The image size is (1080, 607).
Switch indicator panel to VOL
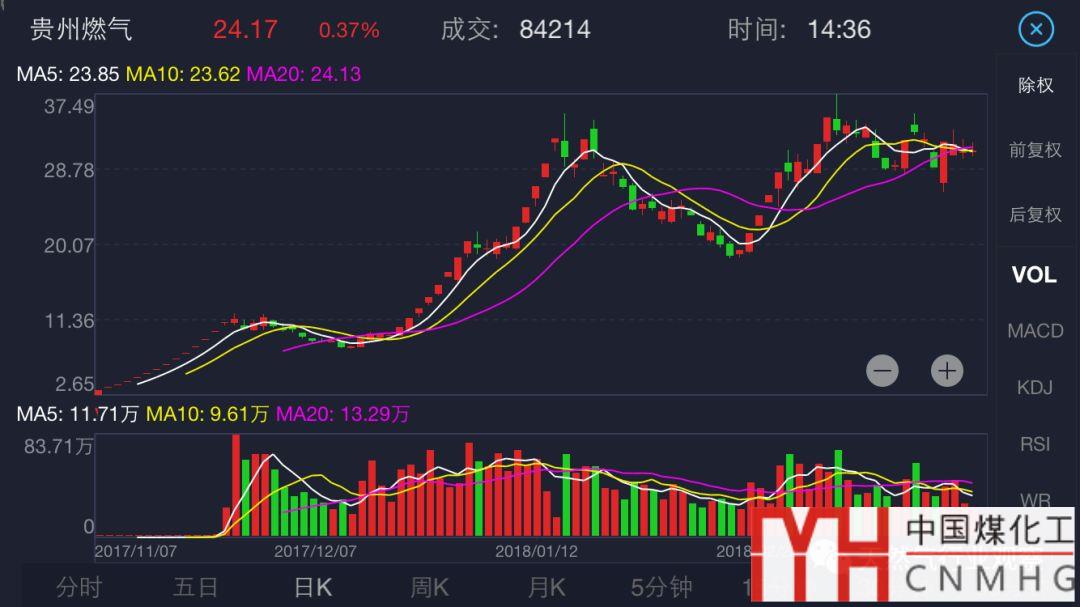coord(1034,275)
